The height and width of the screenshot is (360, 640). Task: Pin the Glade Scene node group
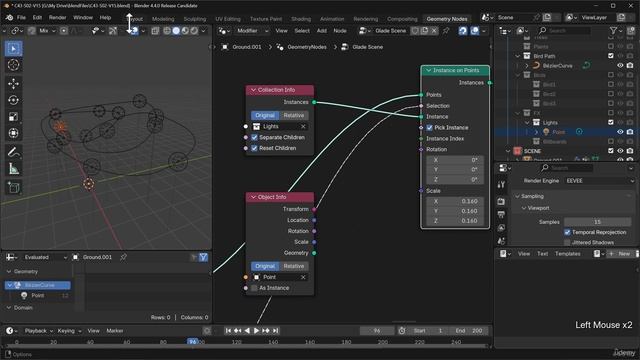coord(446,31)
